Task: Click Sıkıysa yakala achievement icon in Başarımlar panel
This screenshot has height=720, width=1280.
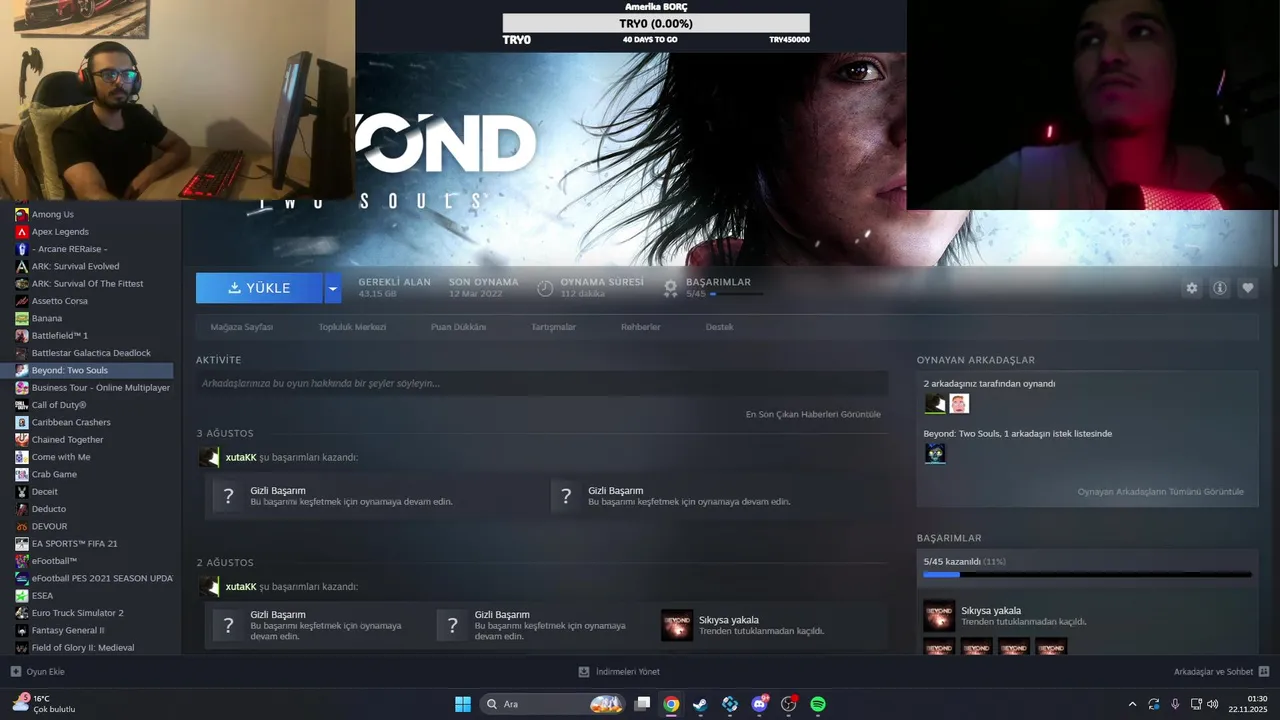Action: pos(939,616)
